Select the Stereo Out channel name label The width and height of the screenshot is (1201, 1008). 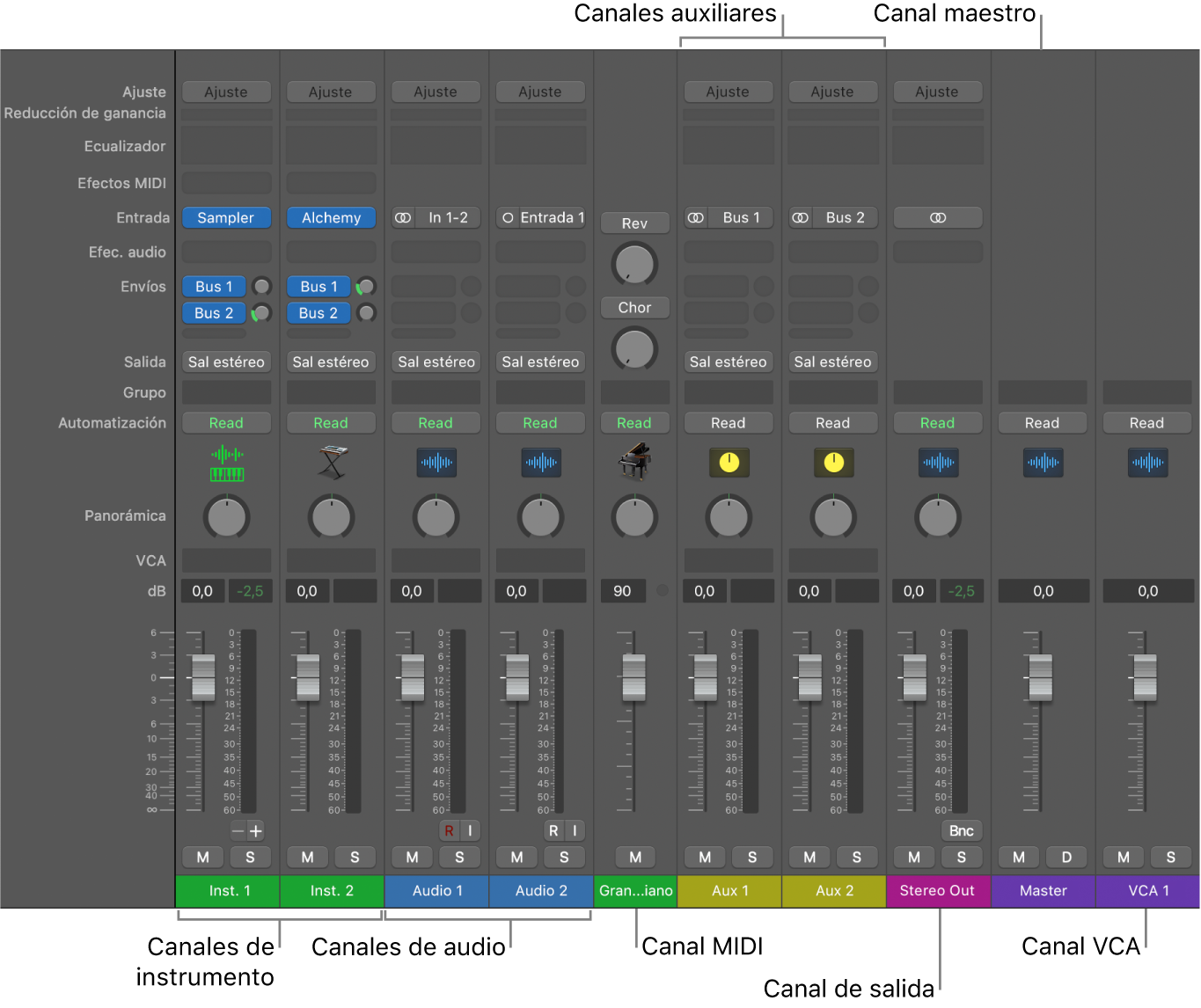(938, 891)
